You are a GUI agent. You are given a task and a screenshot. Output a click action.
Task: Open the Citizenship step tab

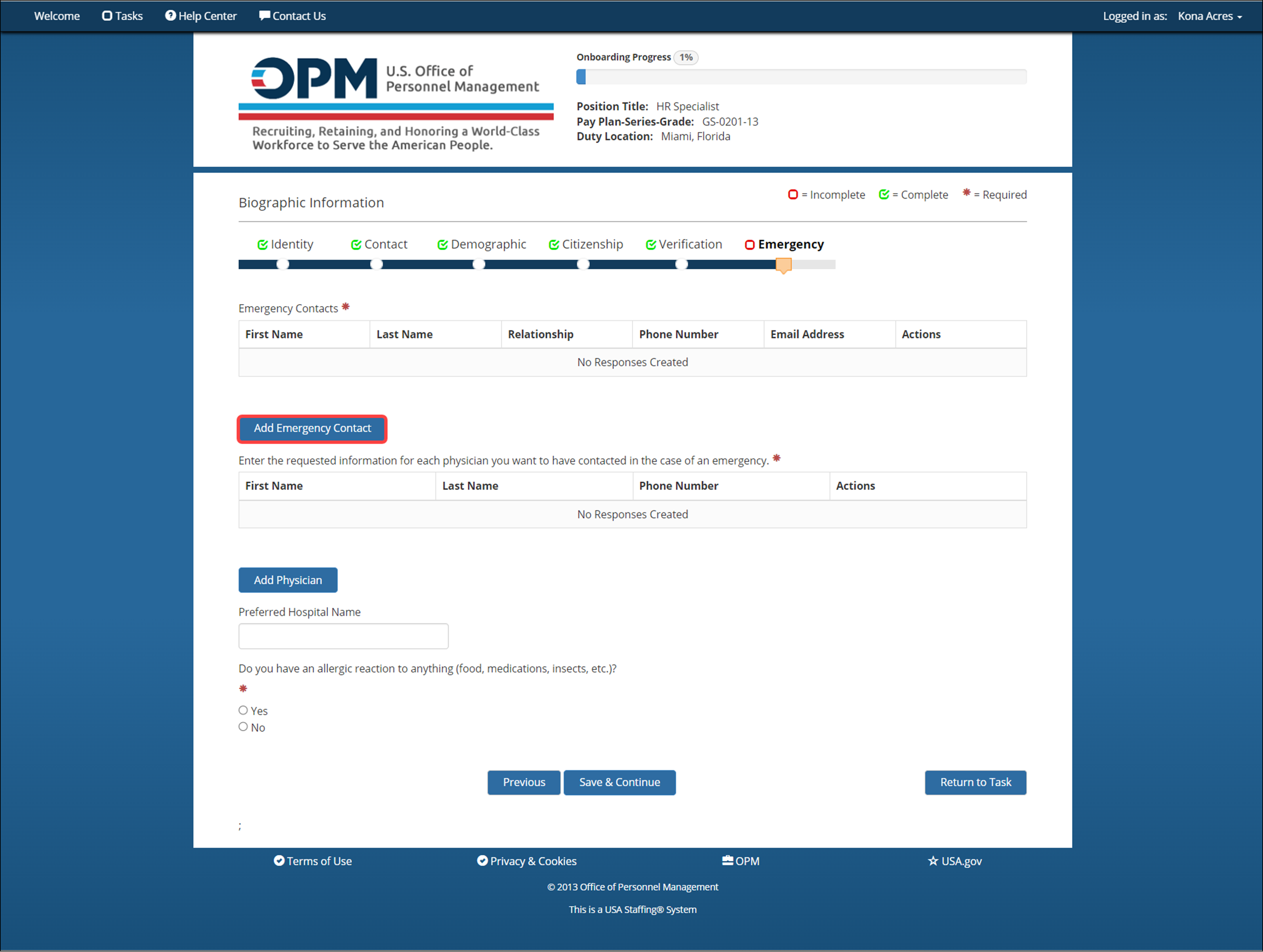click(586, 245)
